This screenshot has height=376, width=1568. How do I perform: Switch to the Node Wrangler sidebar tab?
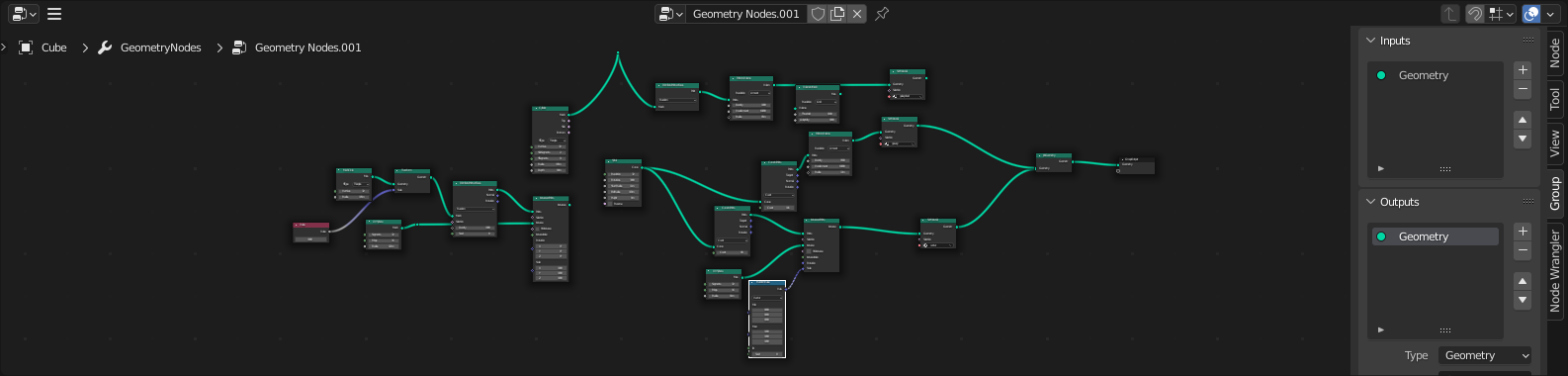coord(1555,271)
